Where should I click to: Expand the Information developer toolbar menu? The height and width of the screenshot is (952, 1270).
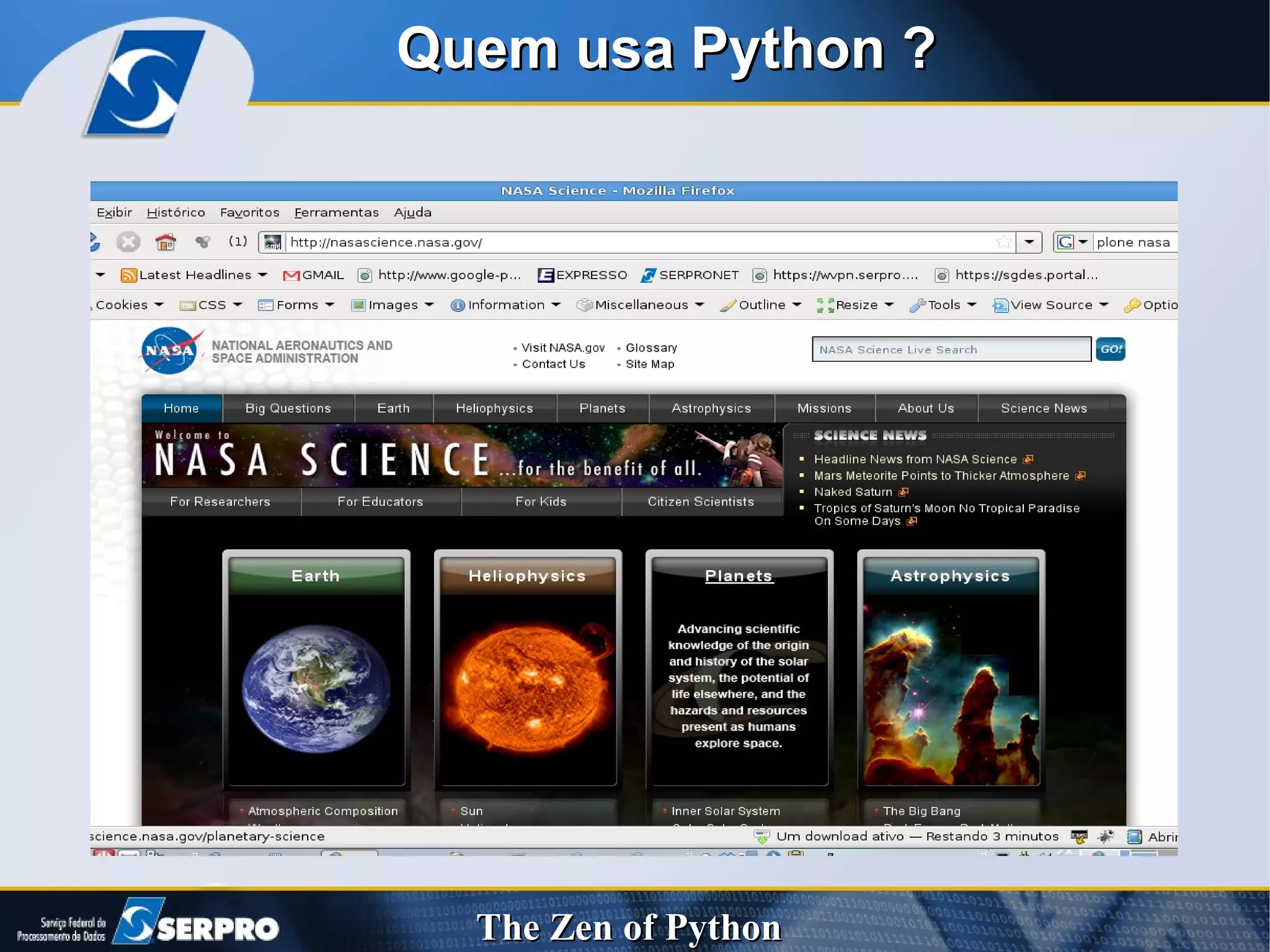505,305
